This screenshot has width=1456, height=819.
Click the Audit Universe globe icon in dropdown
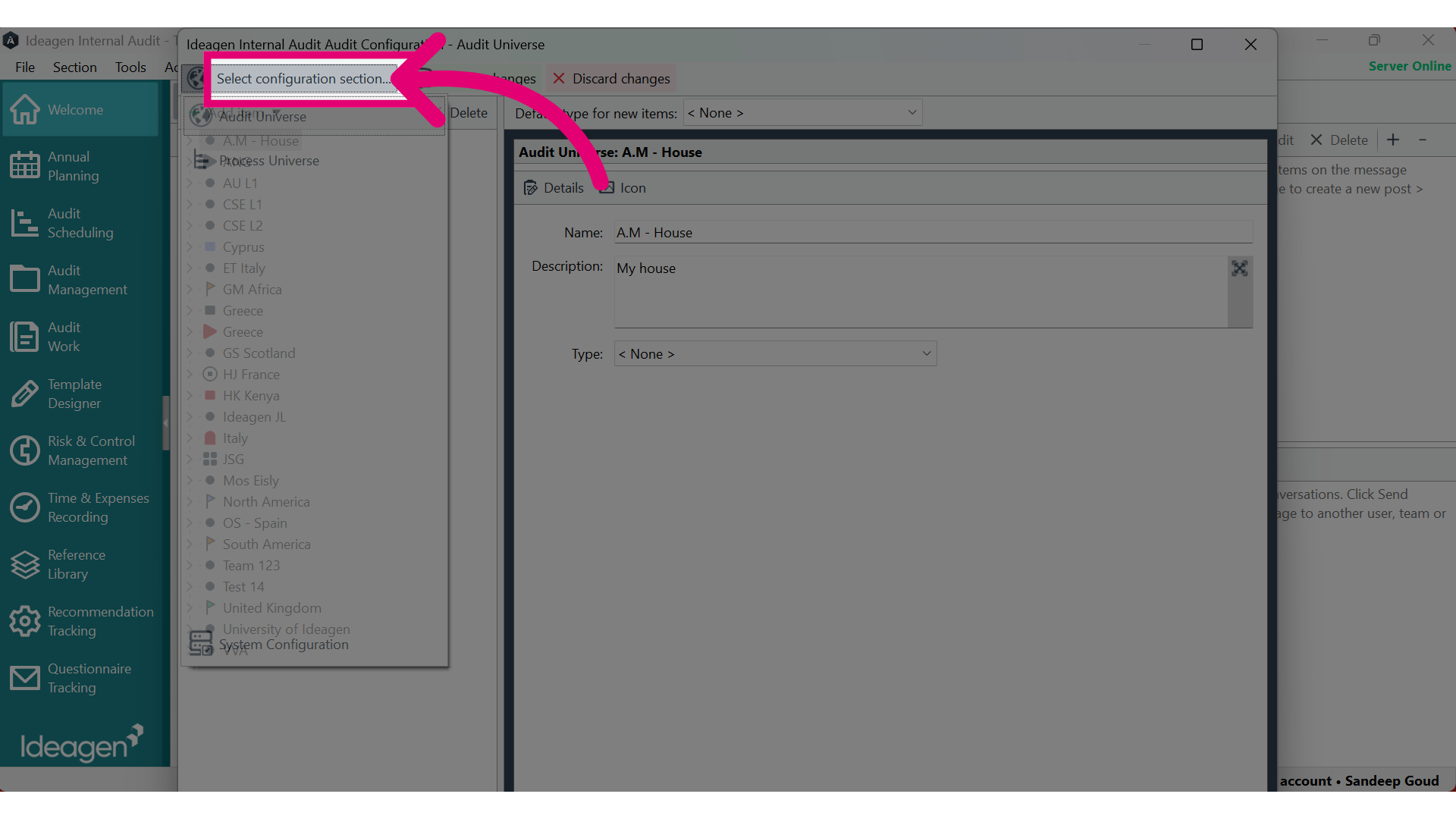[x=201, y=116]
